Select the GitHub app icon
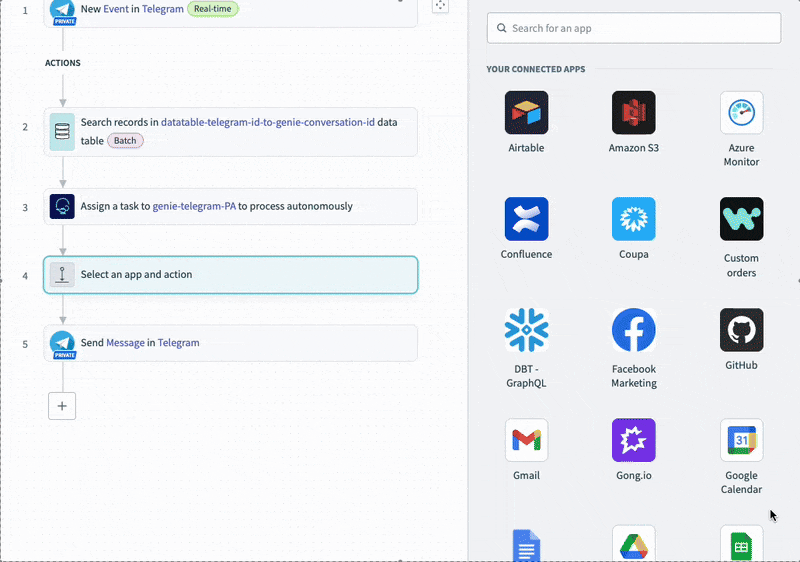 [x=741, y=329]
